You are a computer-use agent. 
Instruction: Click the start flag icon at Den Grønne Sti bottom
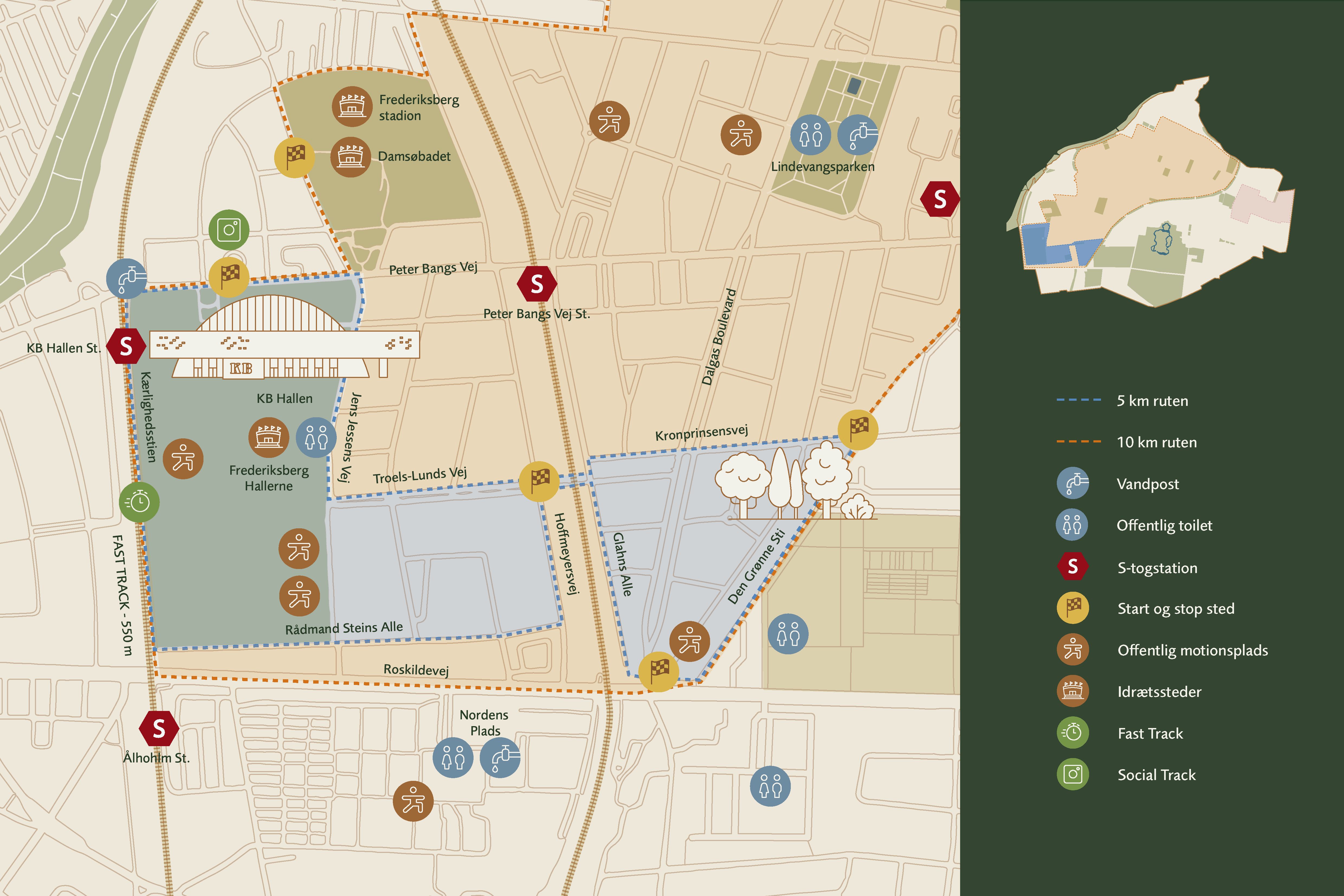[658, 671]
